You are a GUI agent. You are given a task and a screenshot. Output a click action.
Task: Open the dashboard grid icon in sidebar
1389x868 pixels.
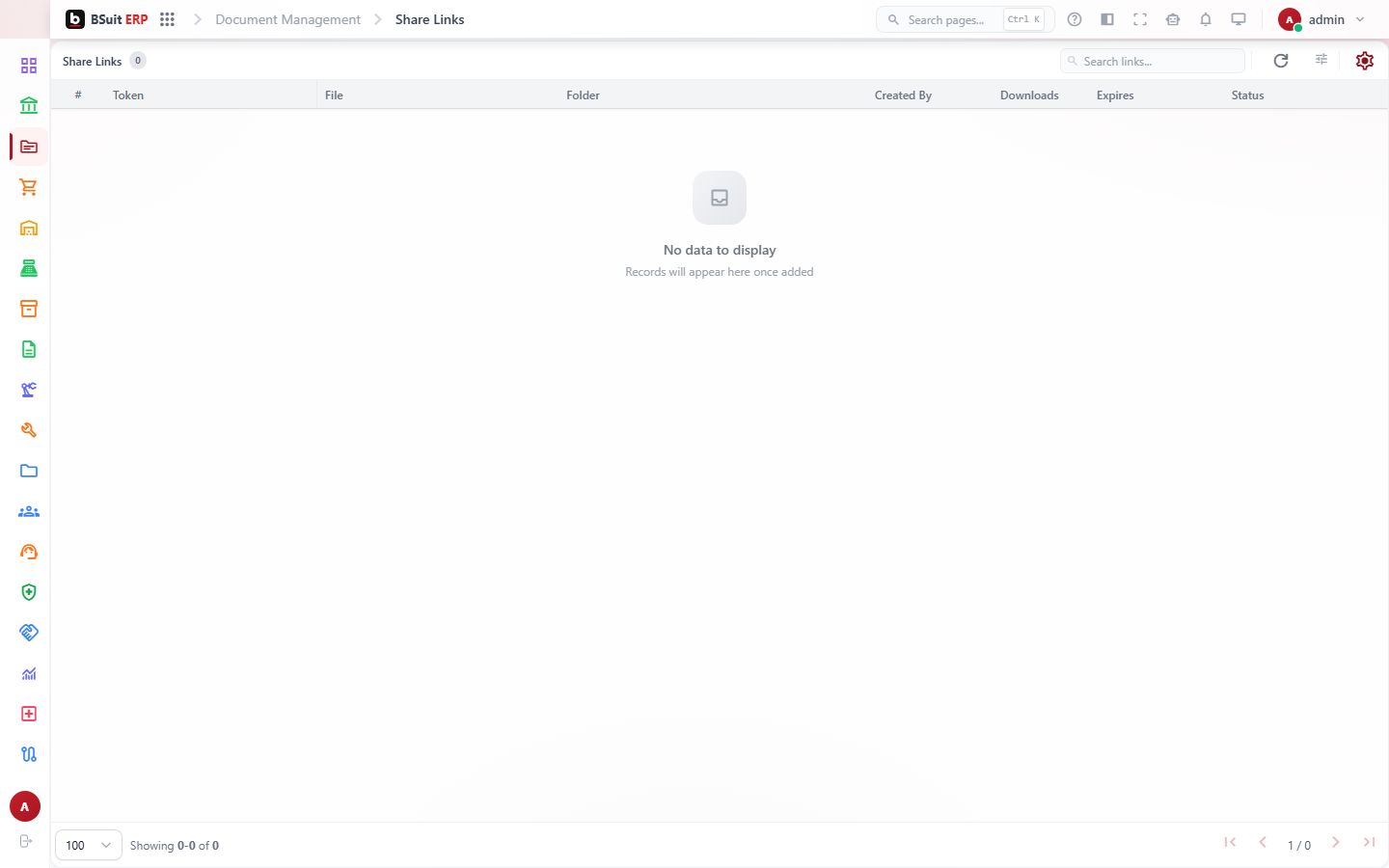(x=29, y=66)
